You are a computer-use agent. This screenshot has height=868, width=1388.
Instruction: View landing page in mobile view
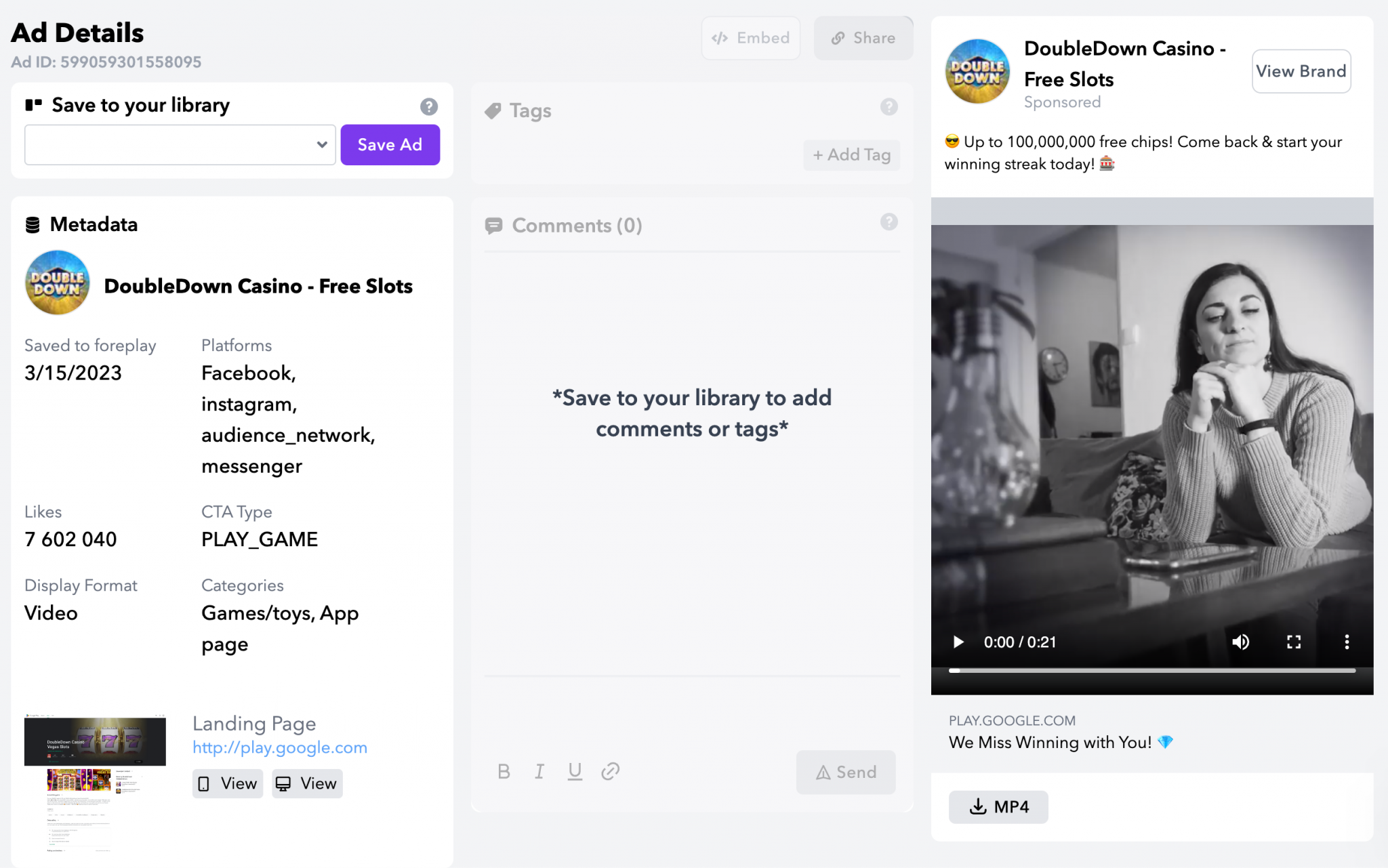(228, 783)
